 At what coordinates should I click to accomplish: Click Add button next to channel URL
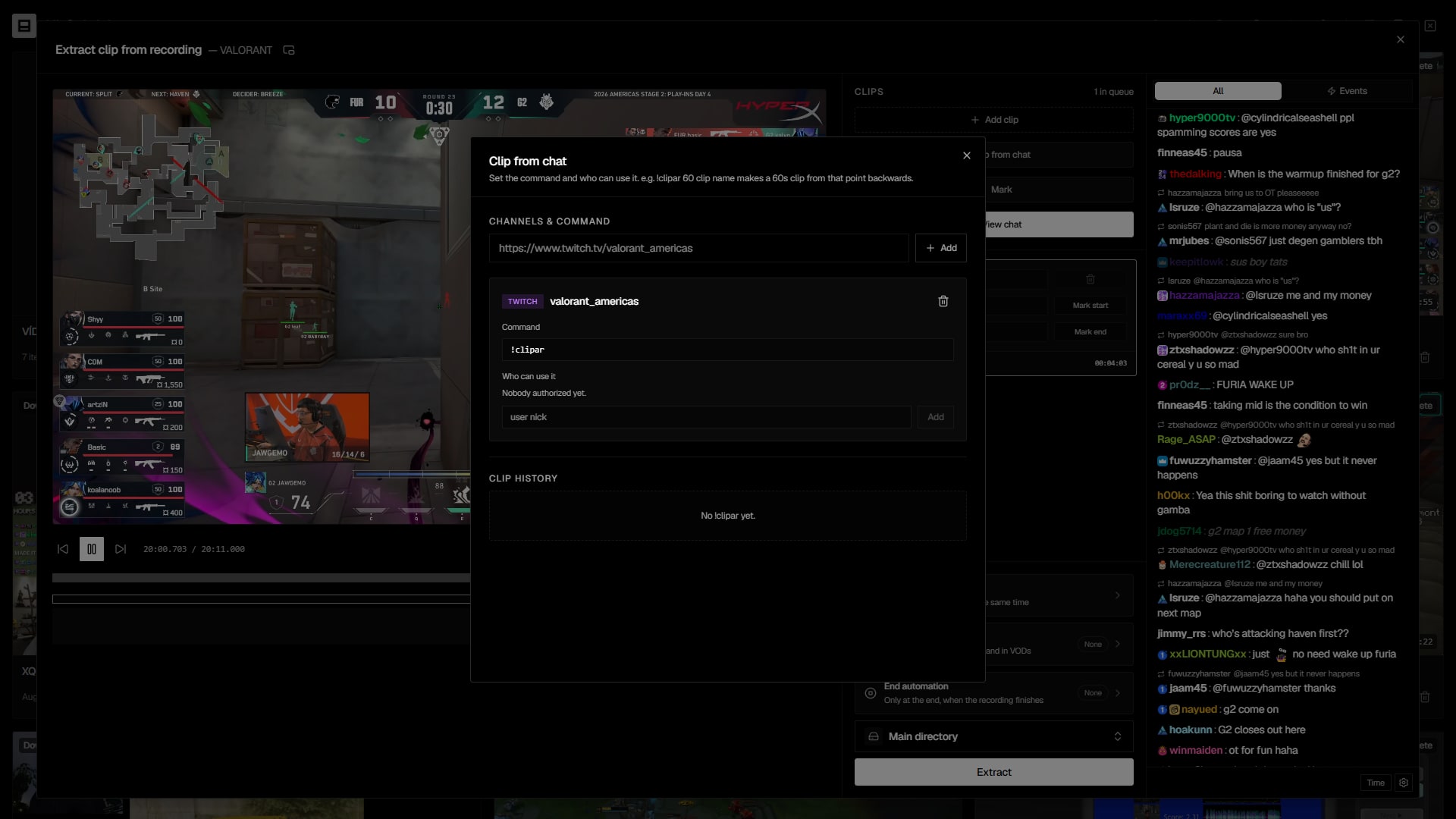pyautogui.click(x=940, y=248)
